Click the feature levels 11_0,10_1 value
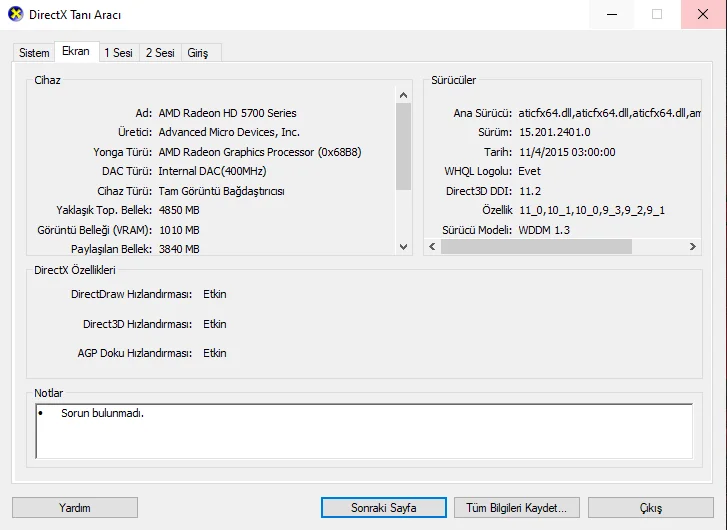Screen dimensions: 727x530 (592, 210)
